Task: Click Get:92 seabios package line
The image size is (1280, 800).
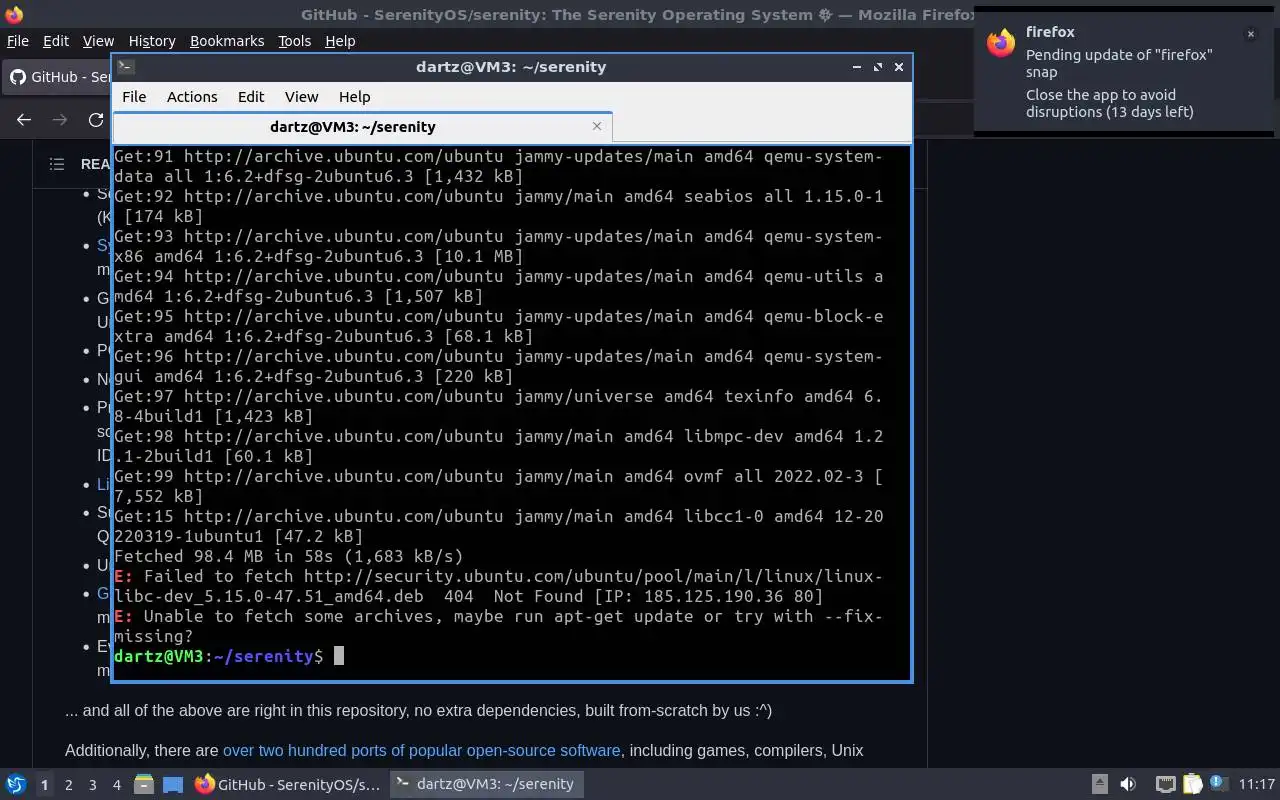Action: [x=498, y=206]
